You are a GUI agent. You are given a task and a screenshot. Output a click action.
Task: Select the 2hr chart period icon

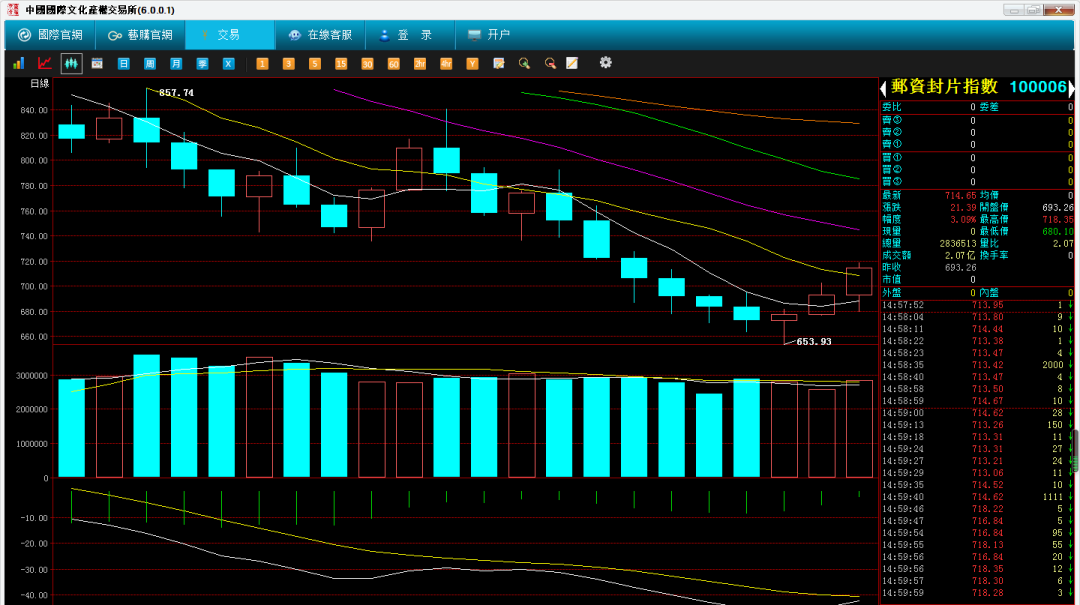pos(419,63)
